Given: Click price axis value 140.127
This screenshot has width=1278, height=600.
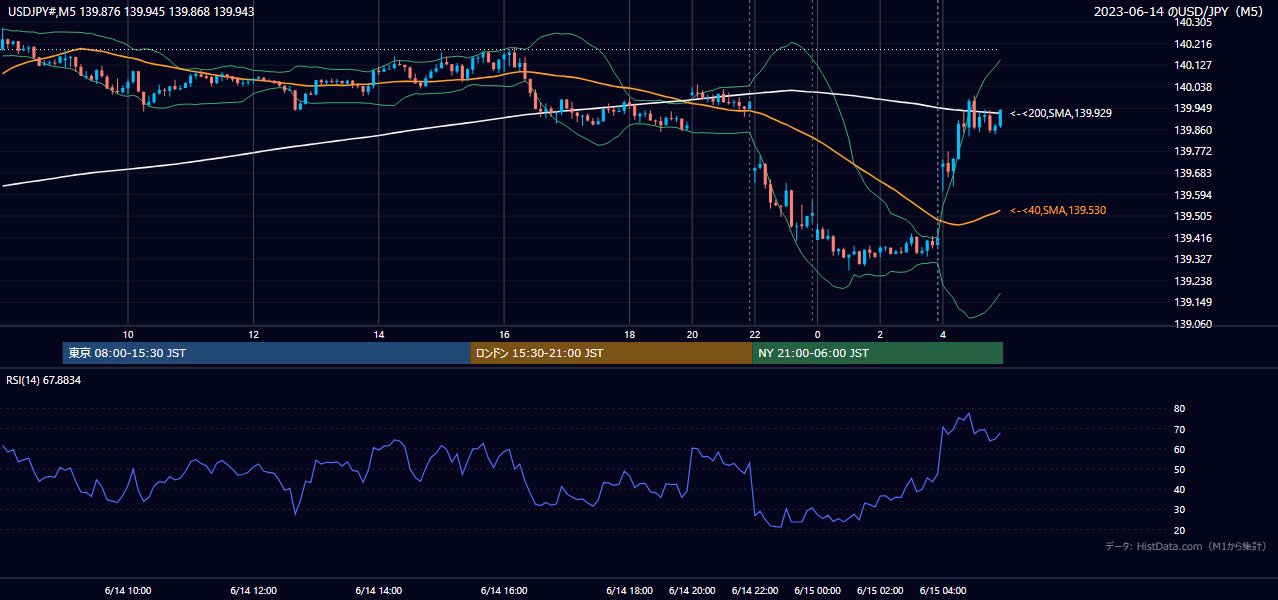Looking at the screenshot, I should click(x=1194, y=66).
